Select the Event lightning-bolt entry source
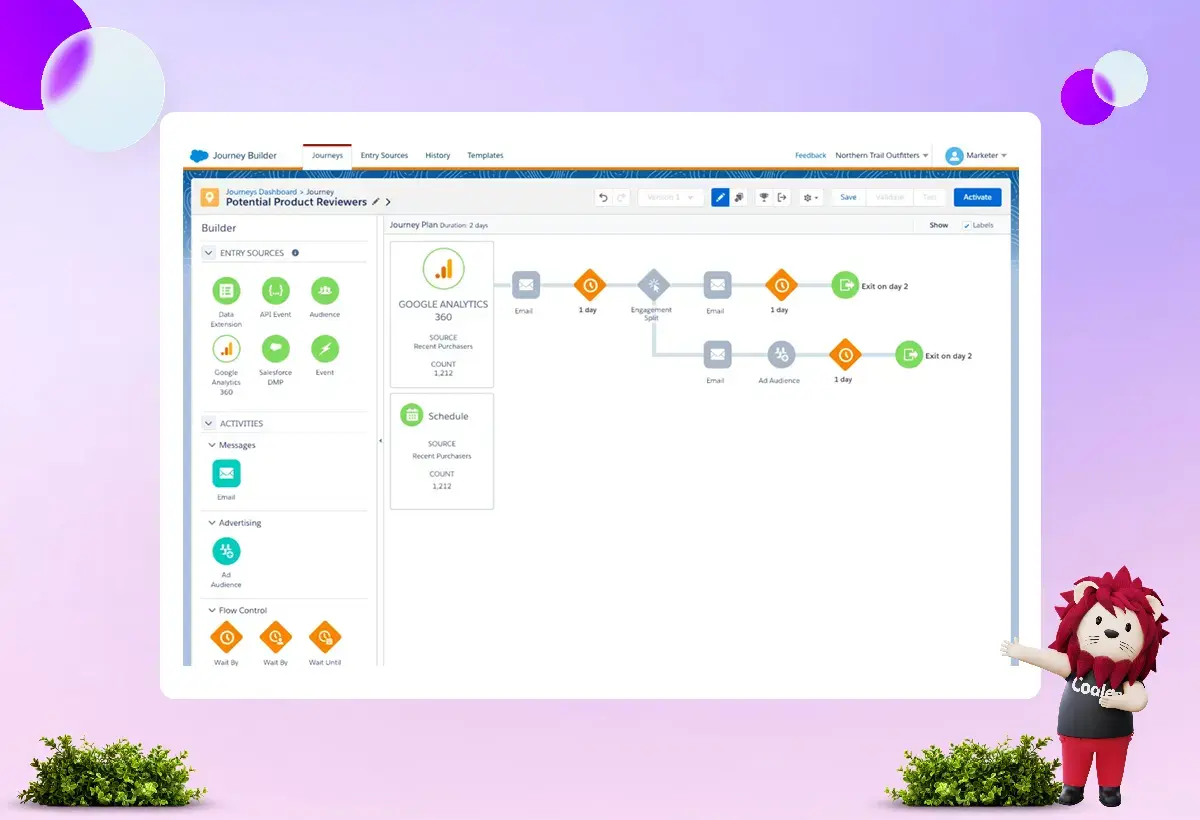The width and height of the screenshot is (1200, 820). click(x=325, y=349)
